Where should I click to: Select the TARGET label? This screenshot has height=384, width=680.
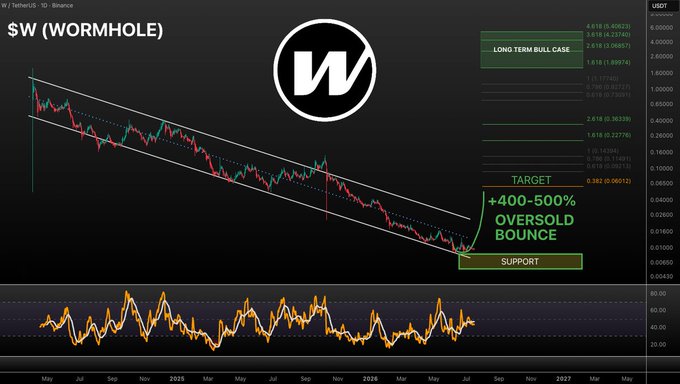[x=531, y=180]
